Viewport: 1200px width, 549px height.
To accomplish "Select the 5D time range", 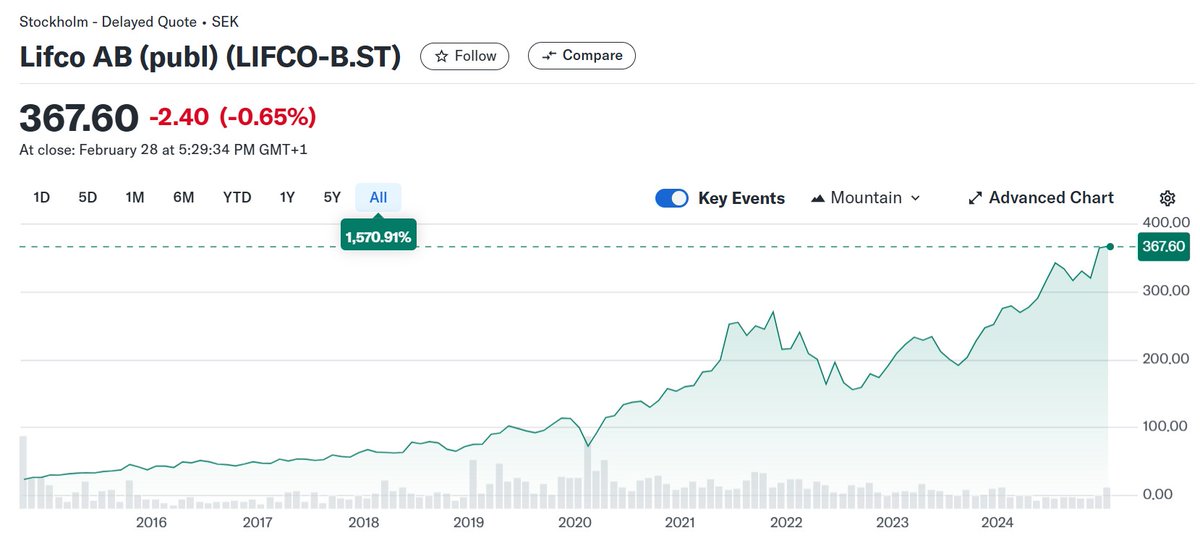I will pyautogui.click(x=88, y=198).
